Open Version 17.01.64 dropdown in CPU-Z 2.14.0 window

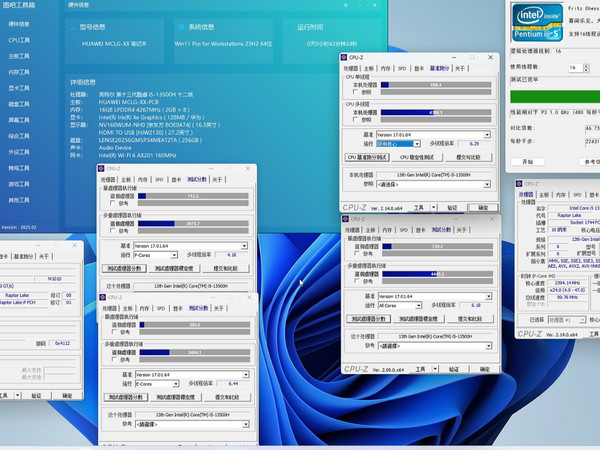tap(433, 135)
